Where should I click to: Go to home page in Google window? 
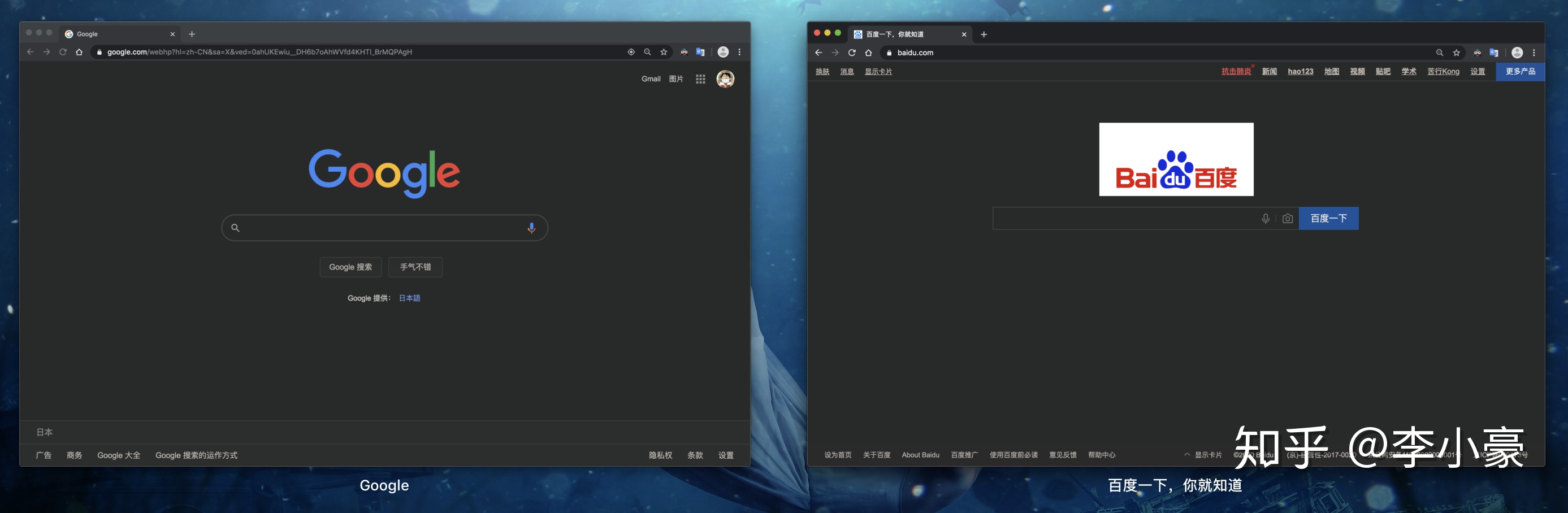pyautogui.click(x=79, y=53)
